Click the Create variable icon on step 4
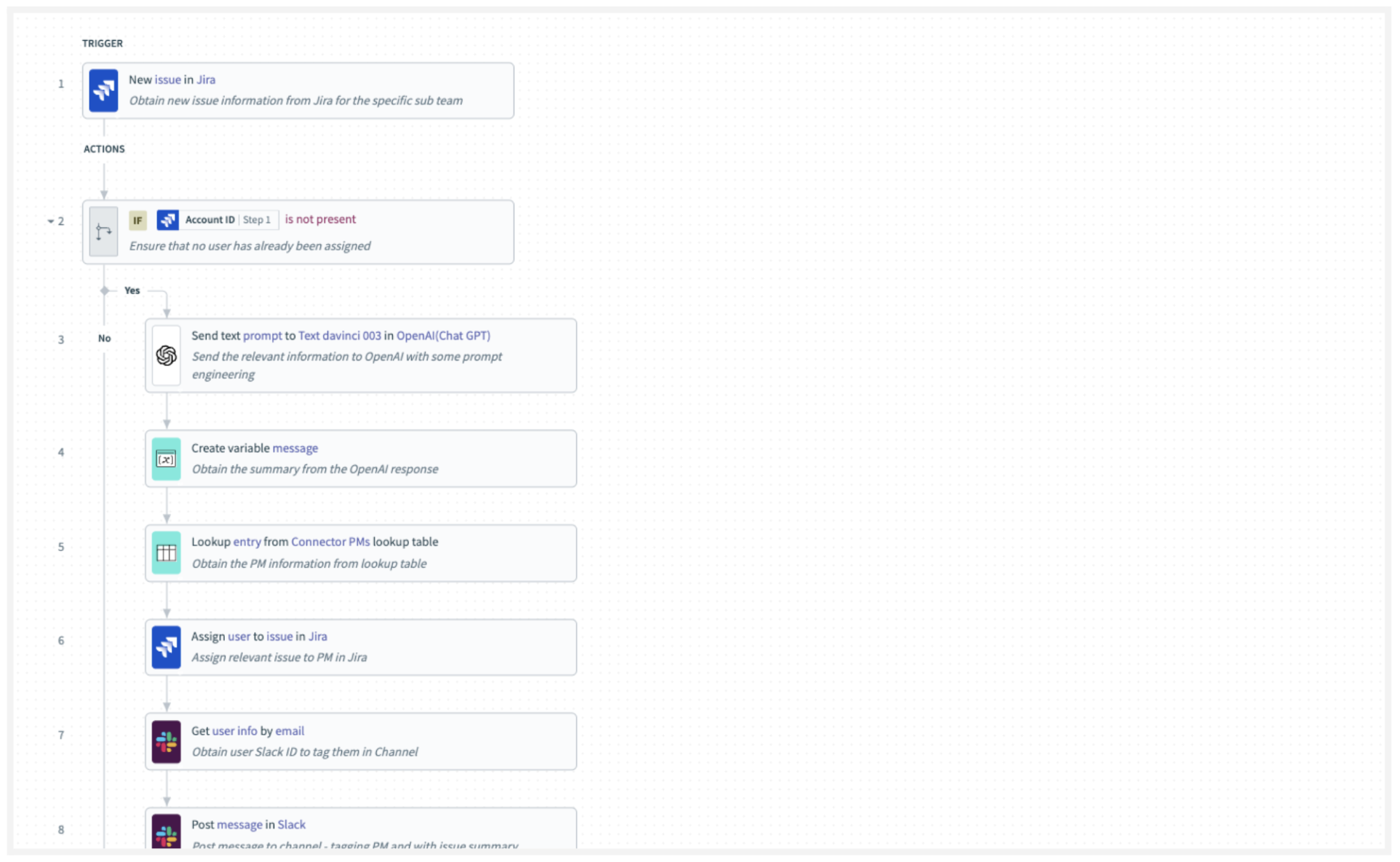The width and height of the screenshot is (1400, 862). 166,459
